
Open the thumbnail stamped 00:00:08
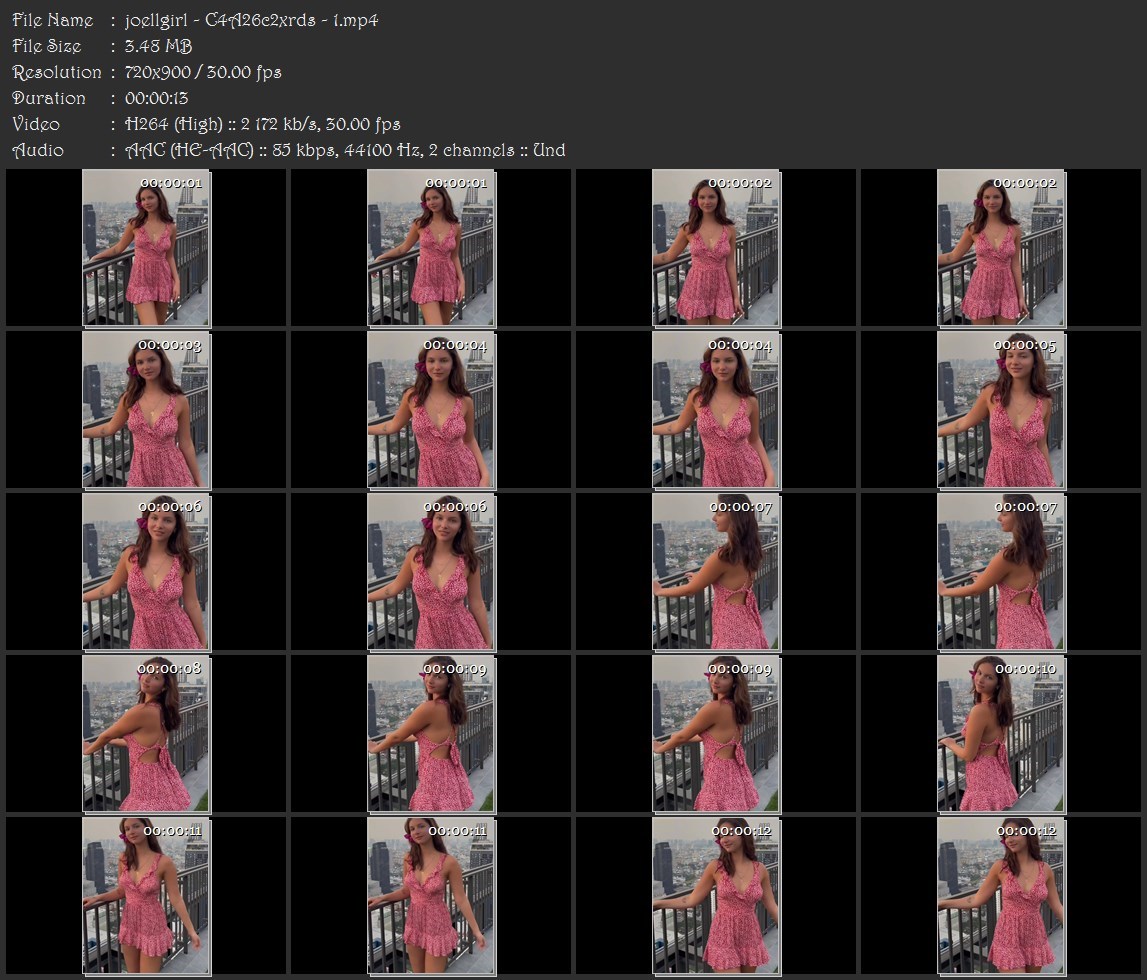click(x=146, y=734)
